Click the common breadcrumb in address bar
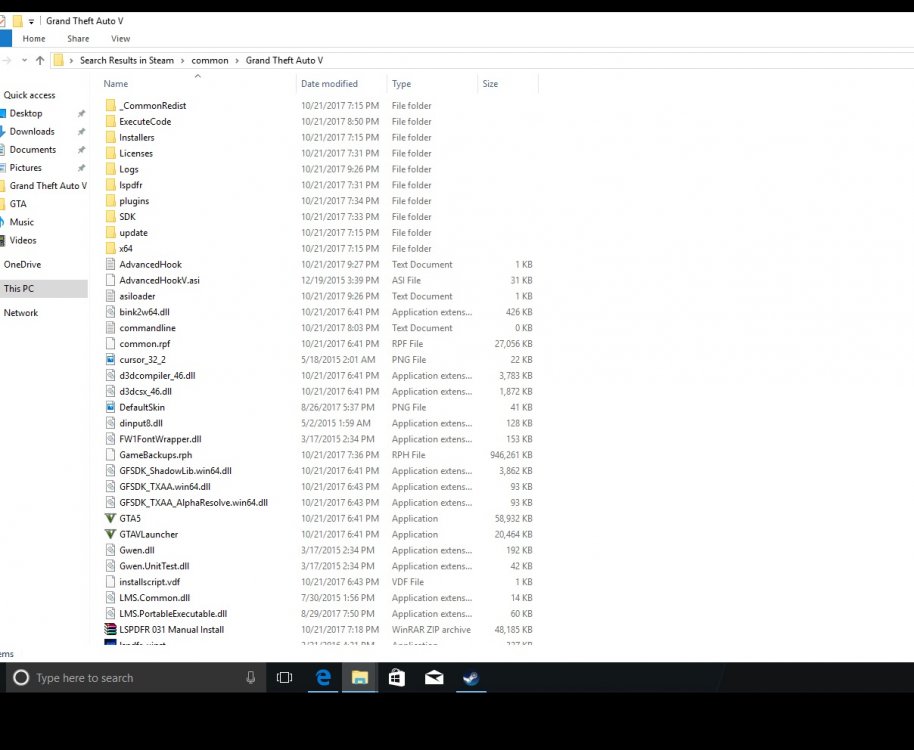914x750 pixels. pyautogui.click(x=210, y=61)
